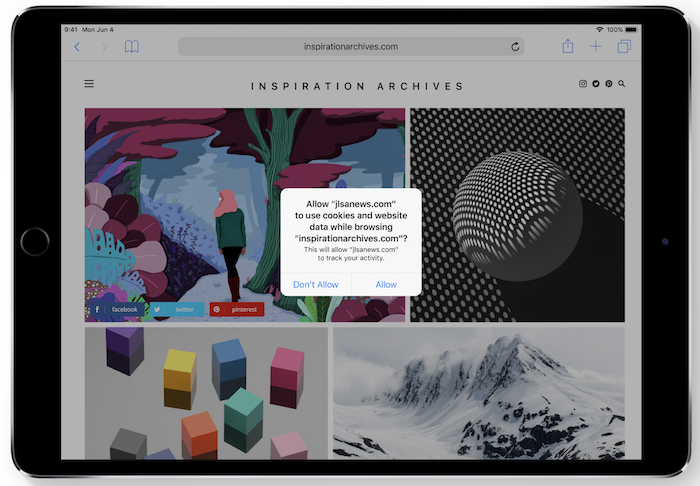This screenshot has width=700, height=486.
Task: Open Instagram icon in site header
Action: (x=583, y=85)
